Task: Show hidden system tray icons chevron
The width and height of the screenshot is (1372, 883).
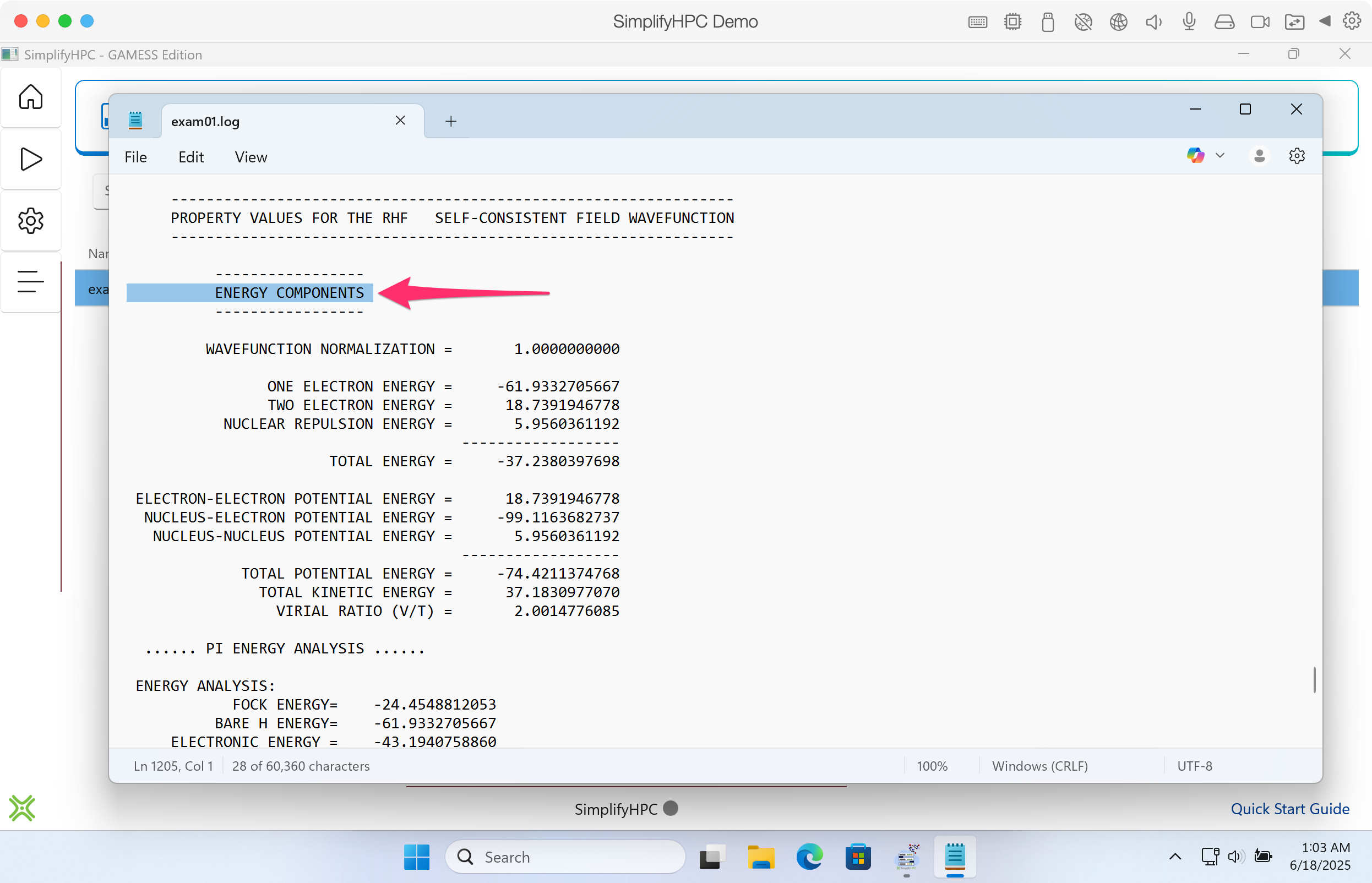Action: [x=1175, y=857]
